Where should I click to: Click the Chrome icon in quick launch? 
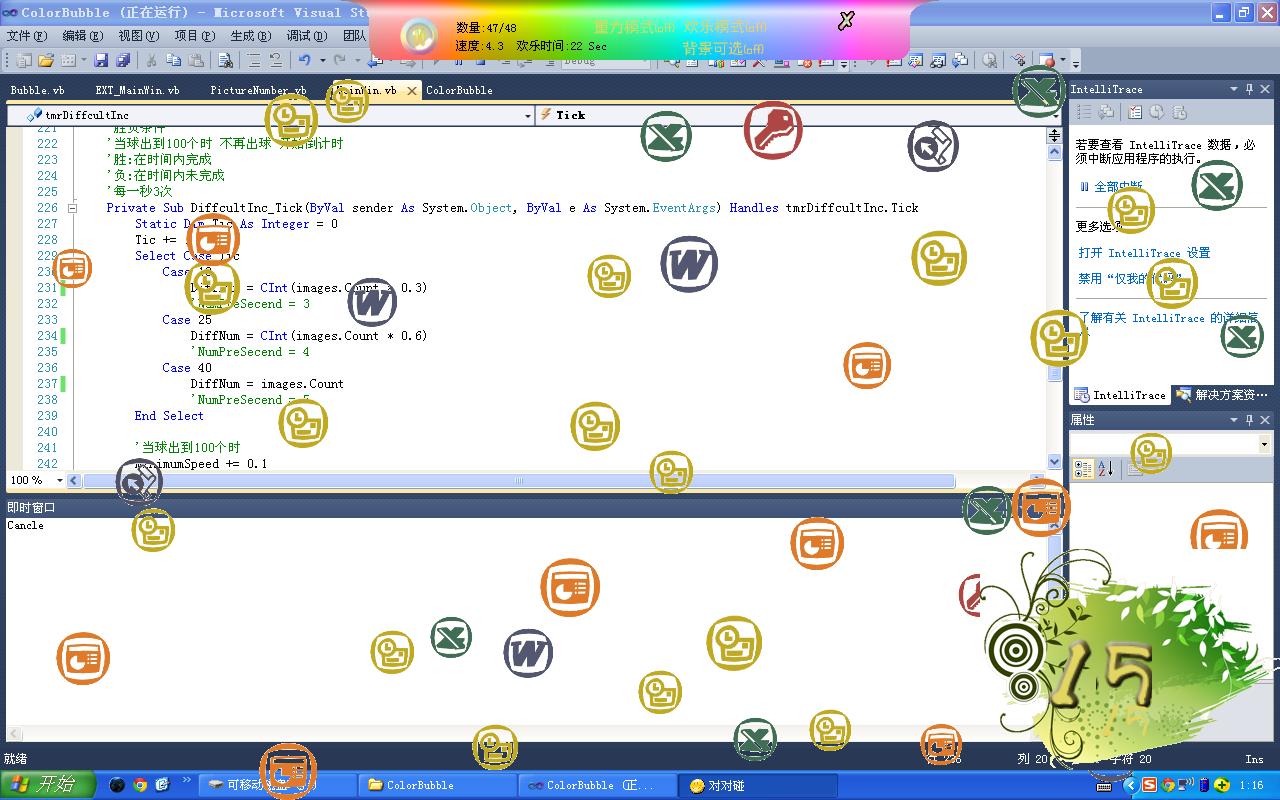click(140, 785)
